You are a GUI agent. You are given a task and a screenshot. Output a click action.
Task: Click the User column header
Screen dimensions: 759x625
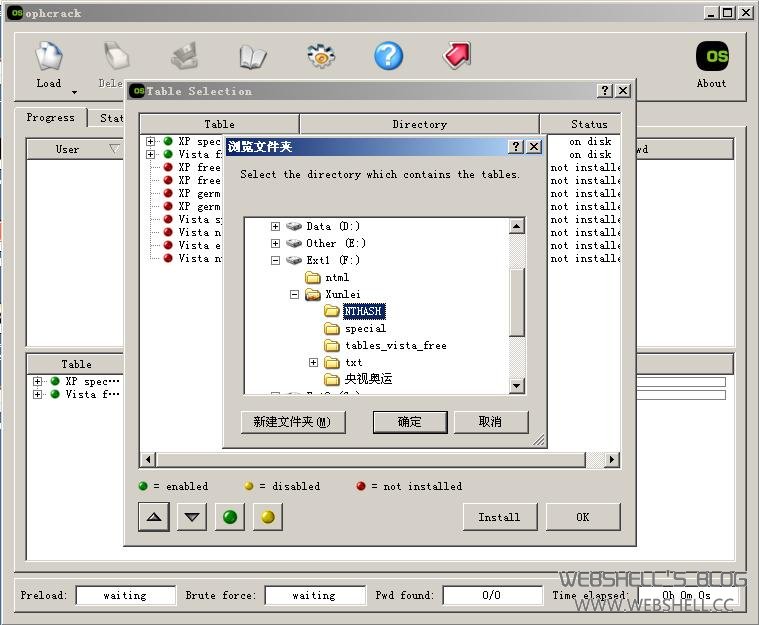coord(75,149)
